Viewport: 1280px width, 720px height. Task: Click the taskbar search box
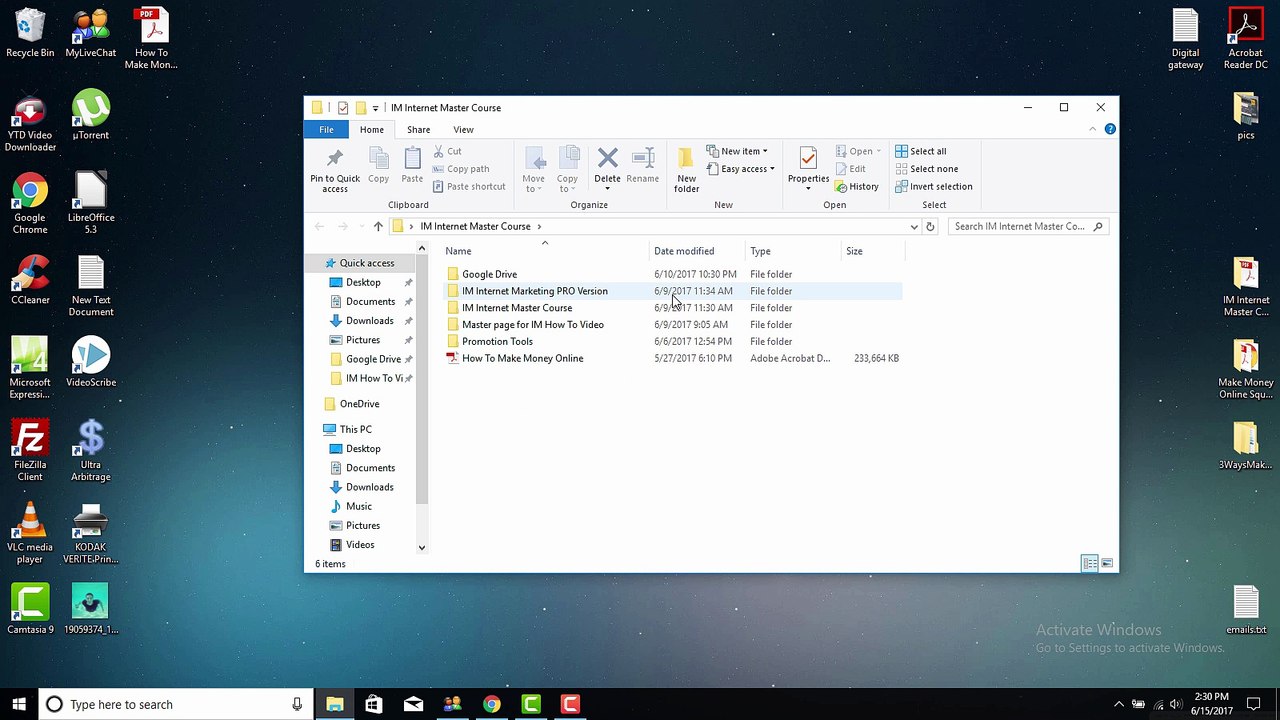[175, 704]
